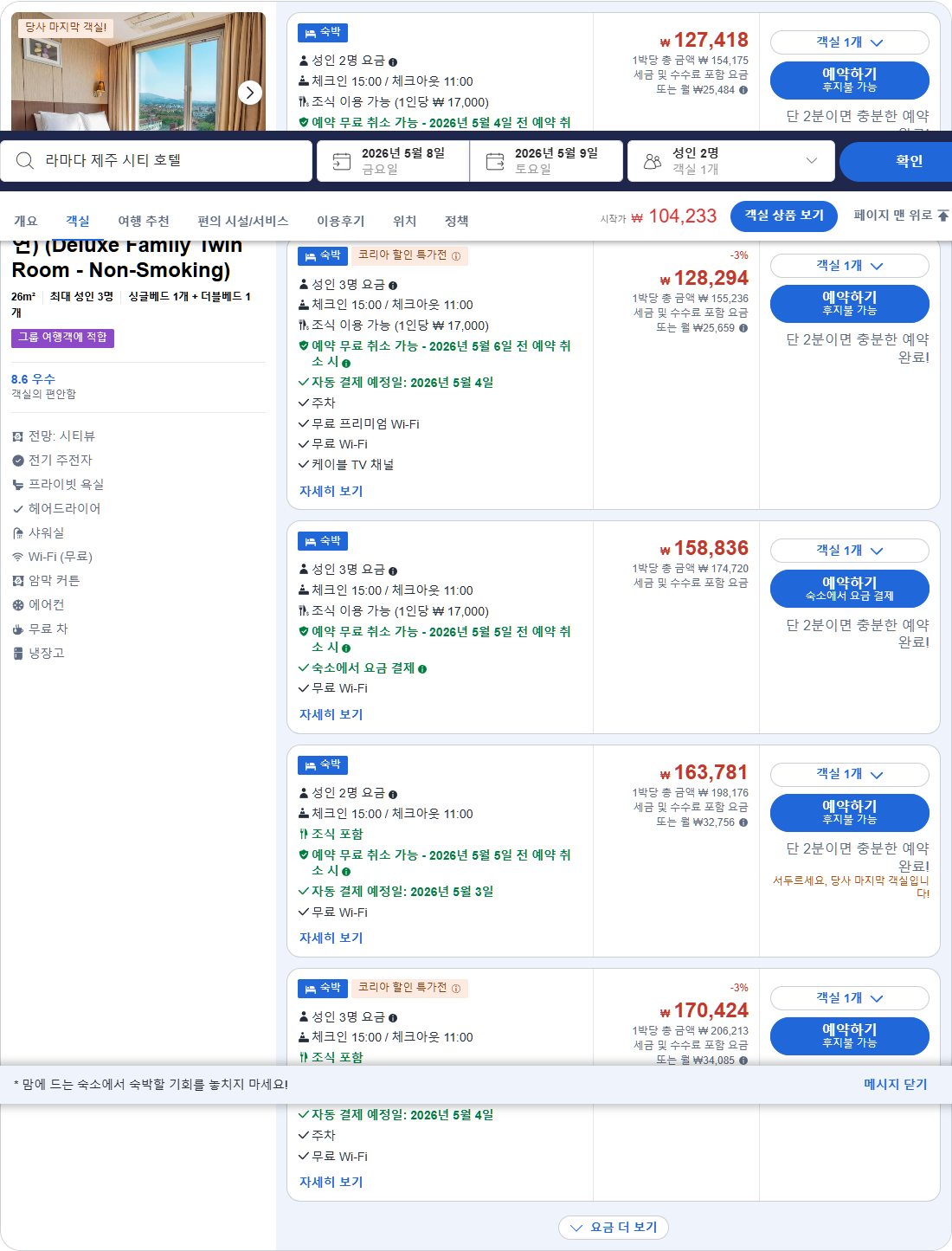Click the 숙박 bed badge in ₩158,836 rate card
Screen dimensions: 952x1251
click(x=323, y=541)
